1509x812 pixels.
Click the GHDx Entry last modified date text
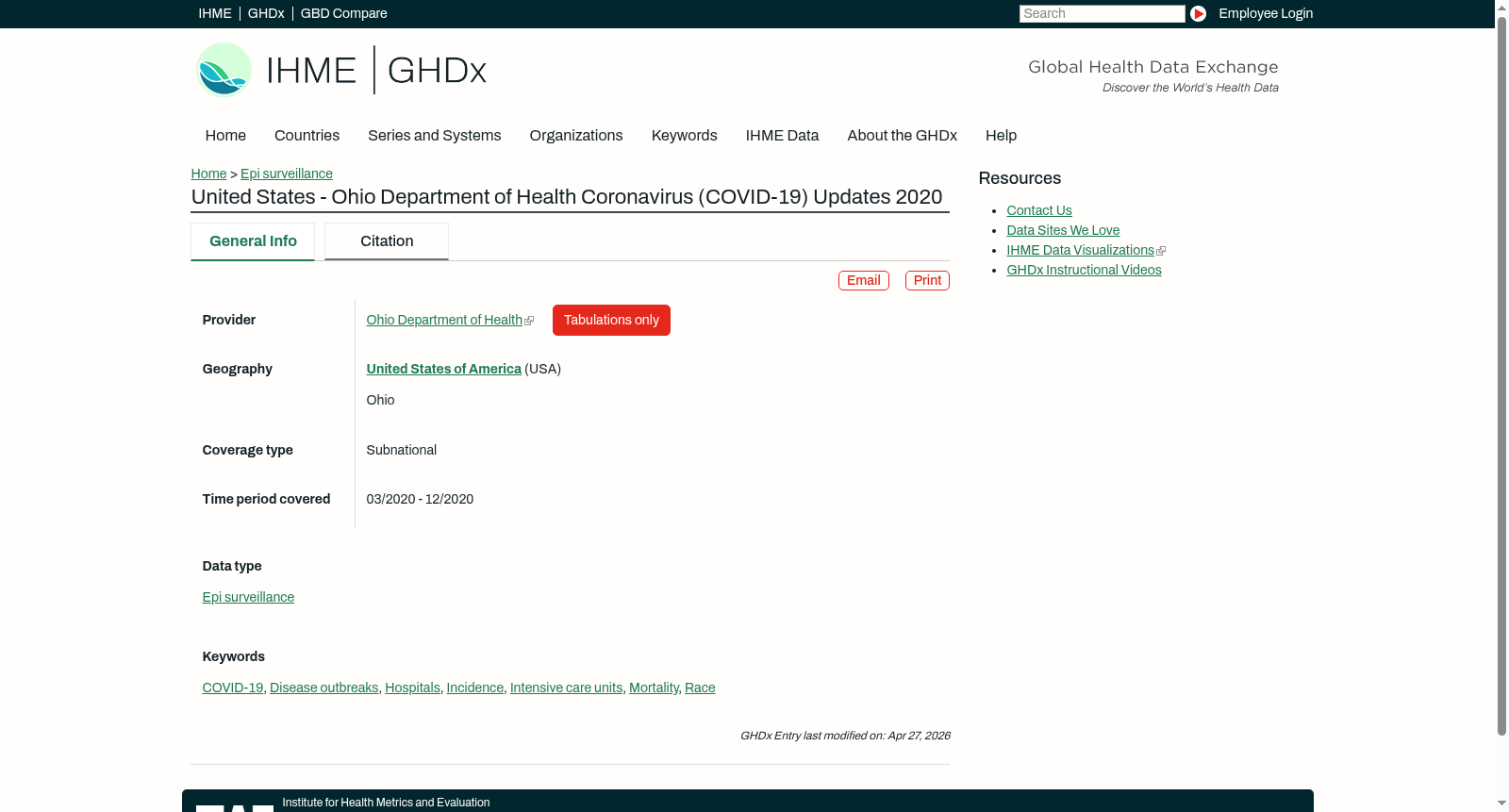tap(845, 736)
